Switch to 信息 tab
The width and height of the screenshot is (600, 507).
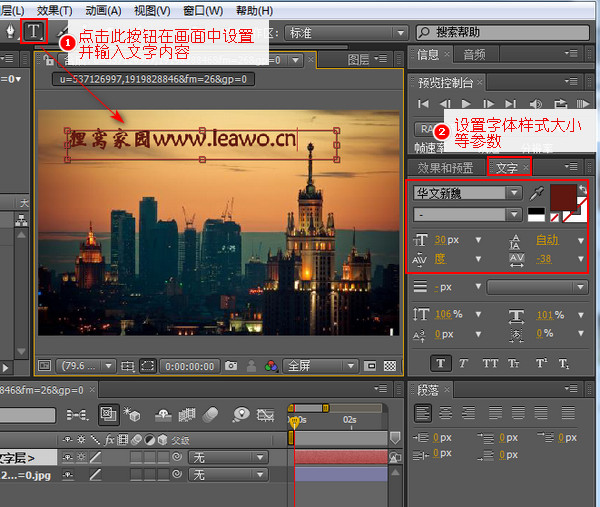pos(428,55)
